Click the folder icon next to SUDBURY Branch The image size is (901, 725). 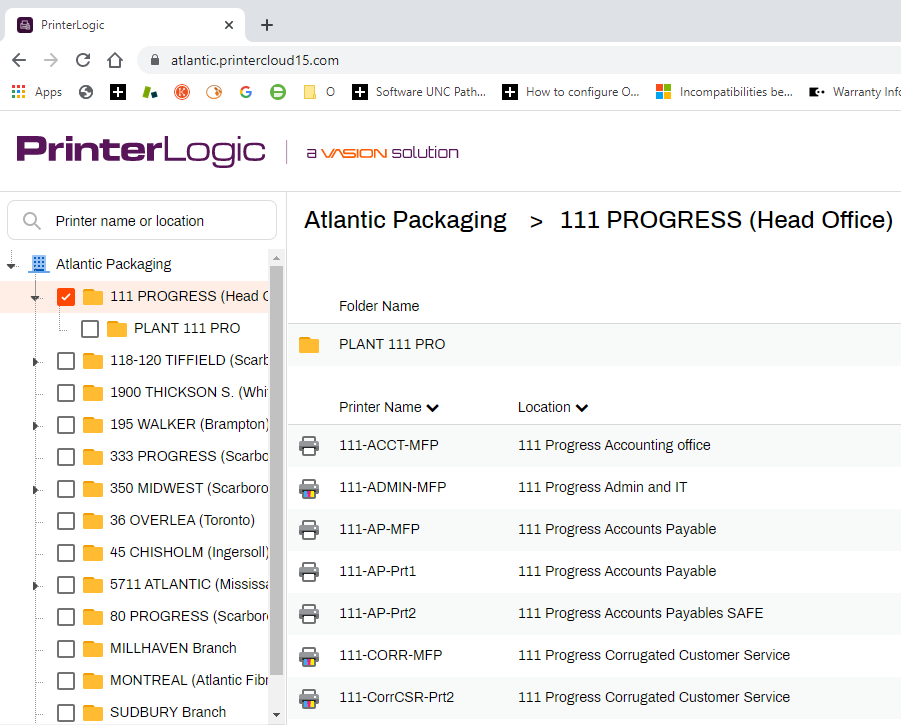(x=95, y=713)
